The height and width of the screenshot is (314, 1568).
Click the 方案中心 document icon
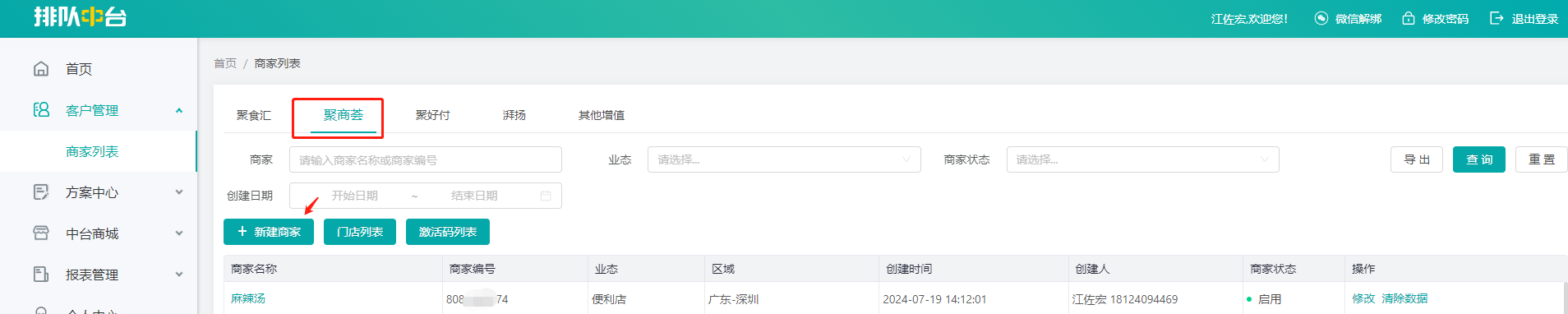coord(41,192)
